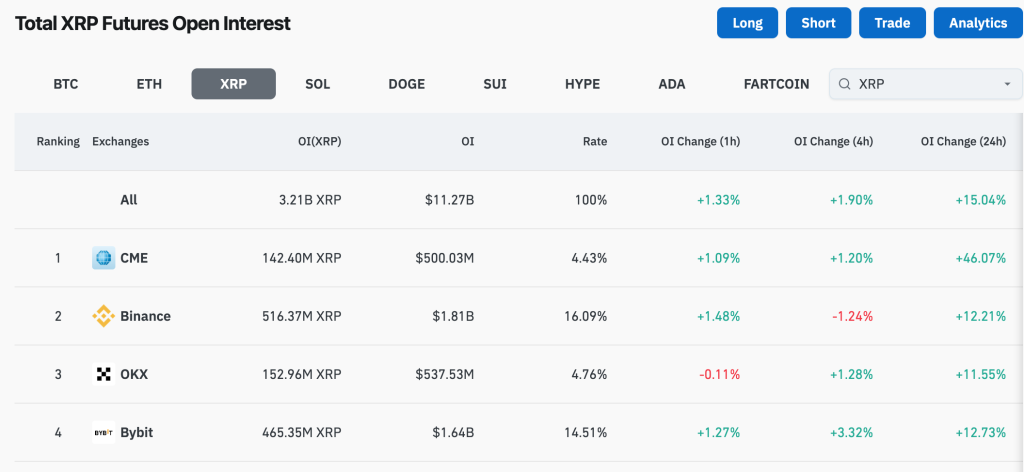Switch to the ADA tab
1024x472 pixels.
click(x=672, y=84)
